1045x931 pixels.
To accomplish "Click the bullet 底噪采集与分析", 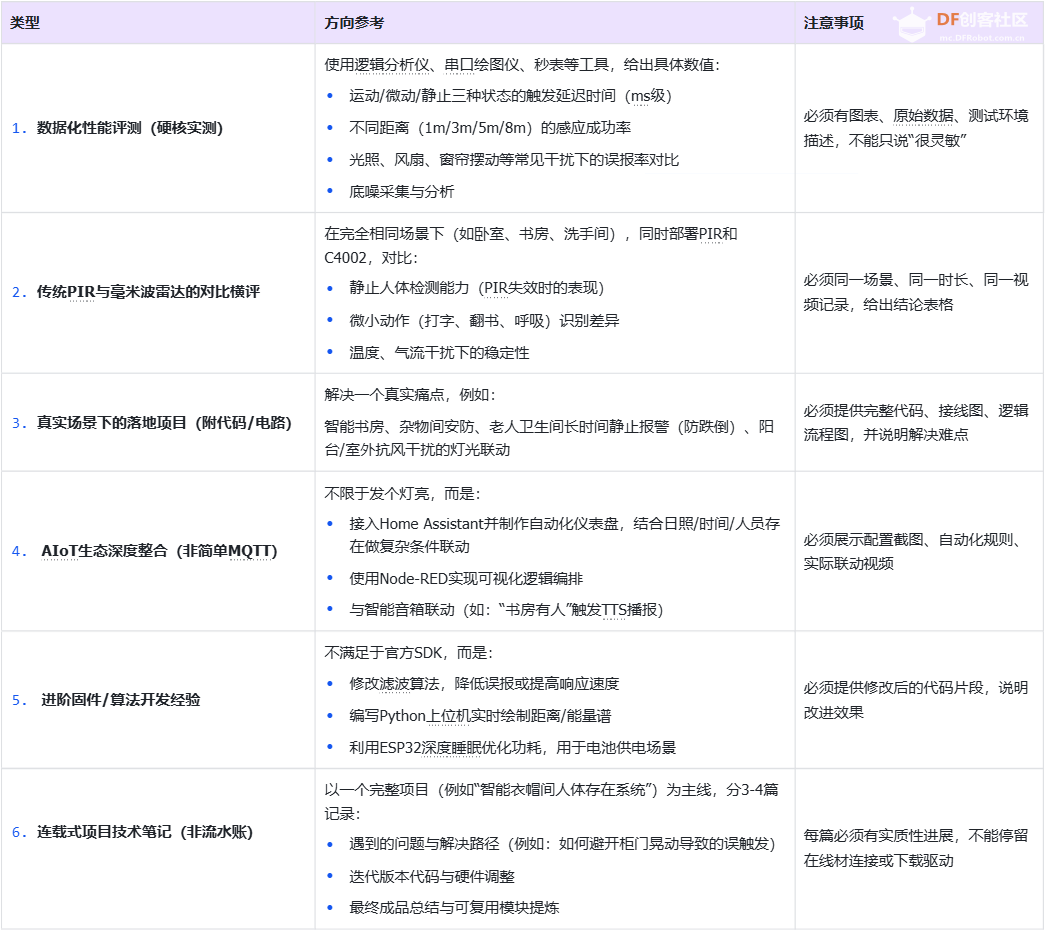I will click(401, 192).
